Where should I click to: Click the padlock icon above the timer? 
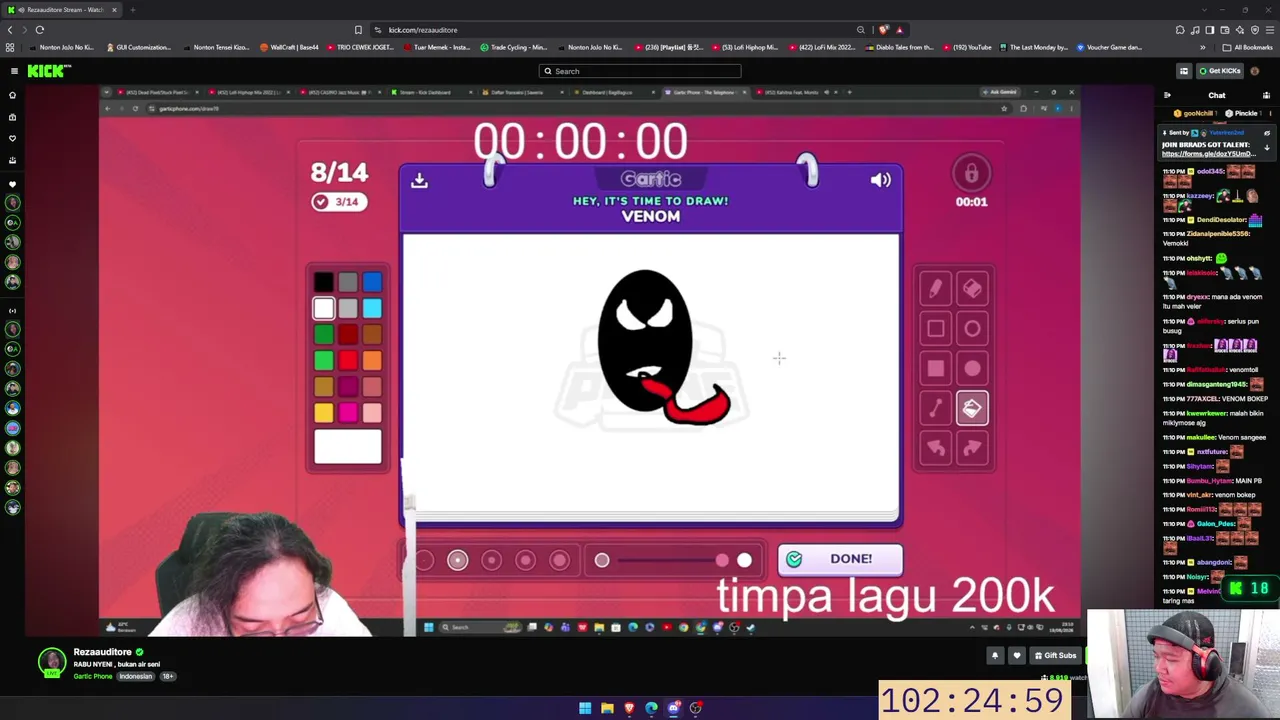point(971,174)
